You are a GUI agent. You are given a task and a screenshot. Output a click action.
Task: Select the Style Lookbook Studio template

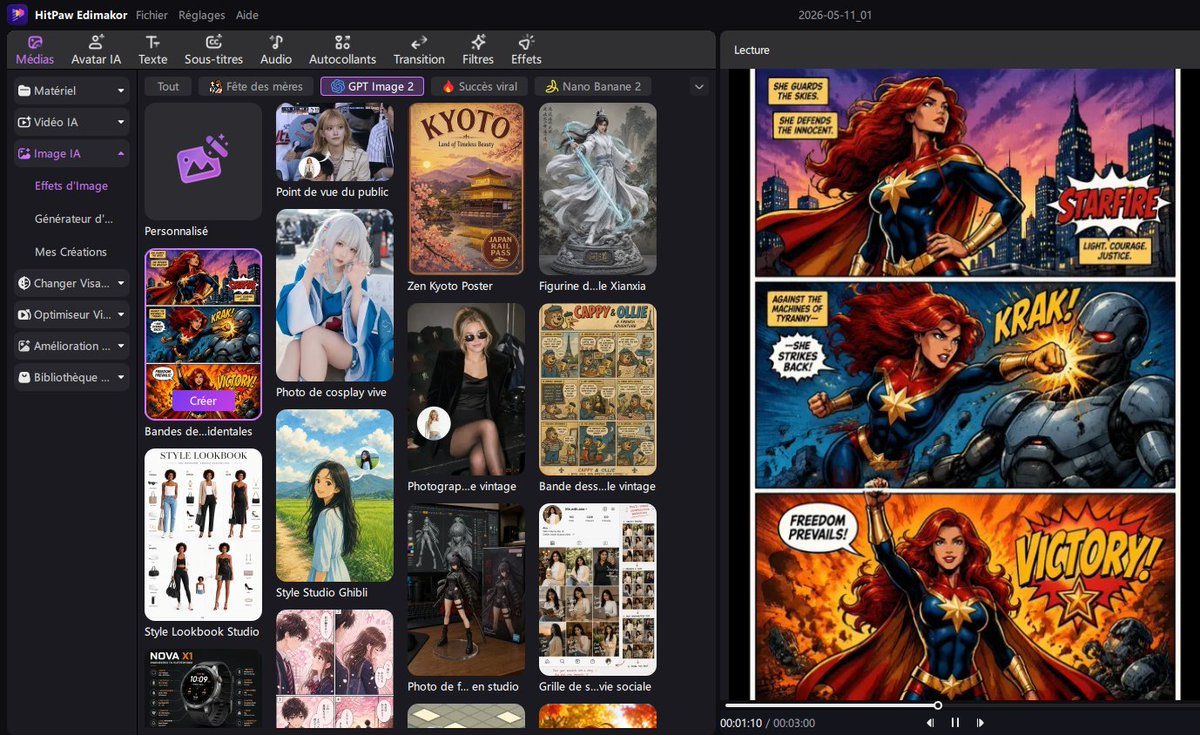point(203,535)
